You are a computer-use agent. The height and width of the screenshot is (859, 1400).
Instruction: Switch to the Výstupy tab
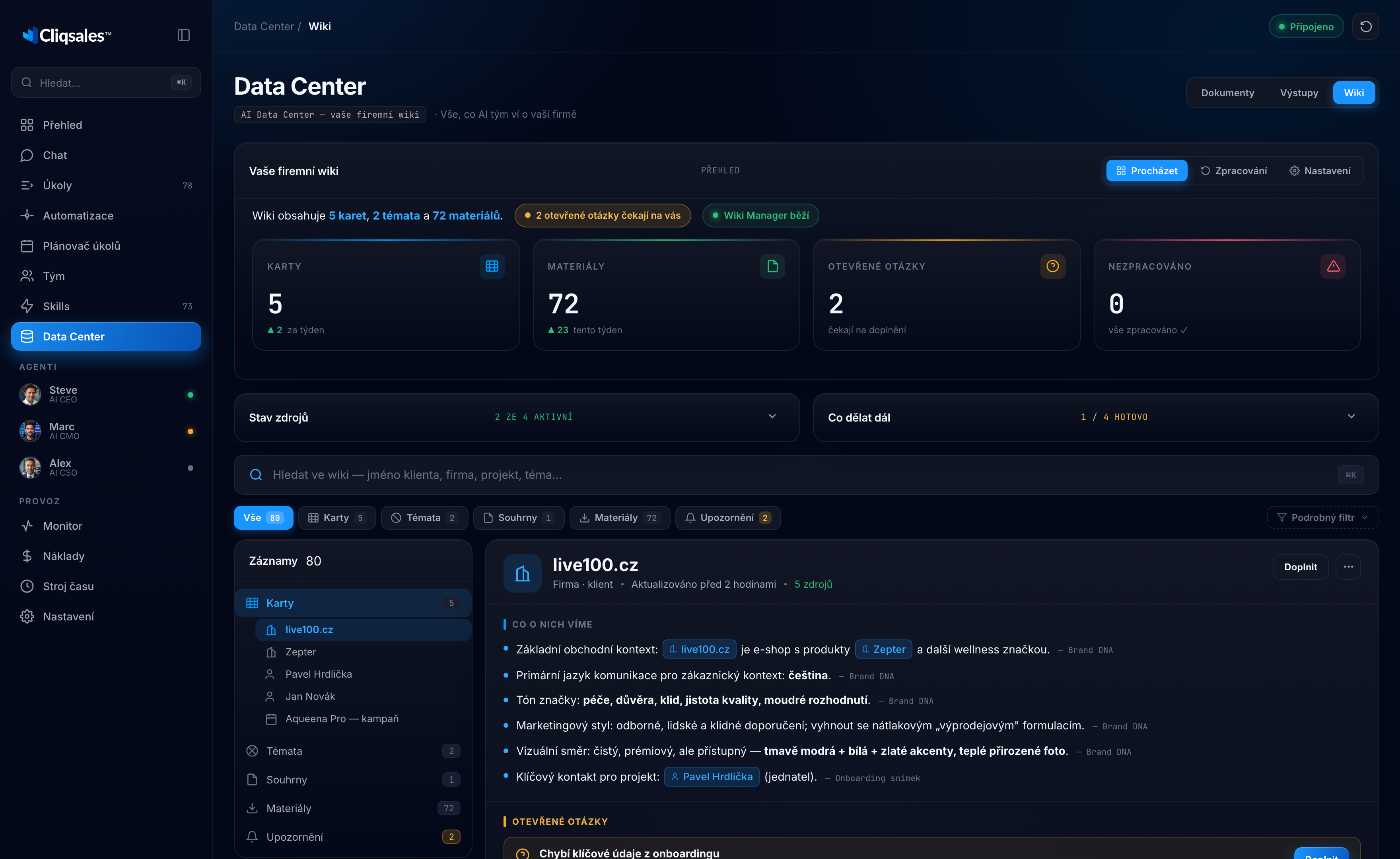[1299, 93]
